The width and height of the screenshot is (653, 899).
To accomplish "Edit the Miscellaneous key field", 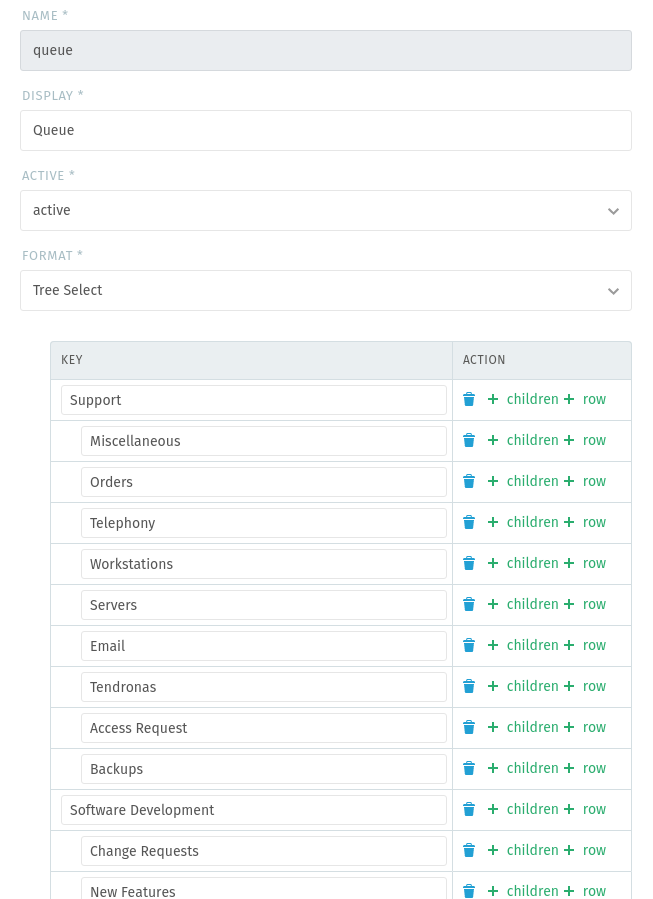I will pos(264,441).
